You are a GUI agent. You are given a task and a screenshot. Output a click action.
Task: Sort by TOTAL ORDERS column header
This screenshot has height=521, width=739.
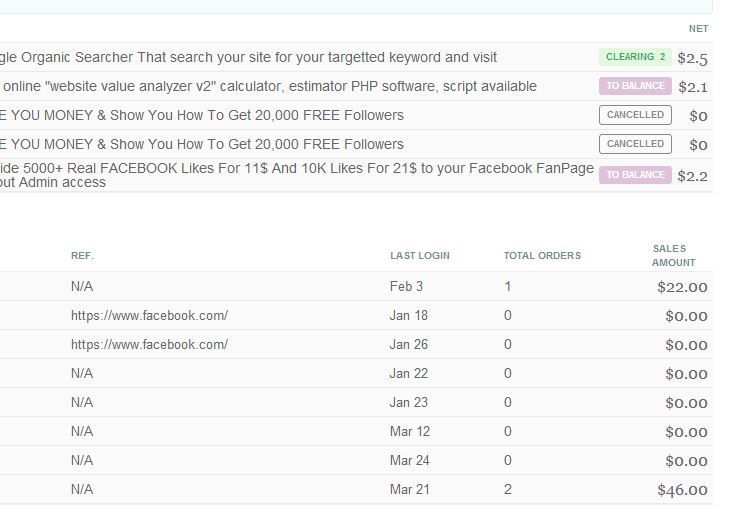click(542, 256)
